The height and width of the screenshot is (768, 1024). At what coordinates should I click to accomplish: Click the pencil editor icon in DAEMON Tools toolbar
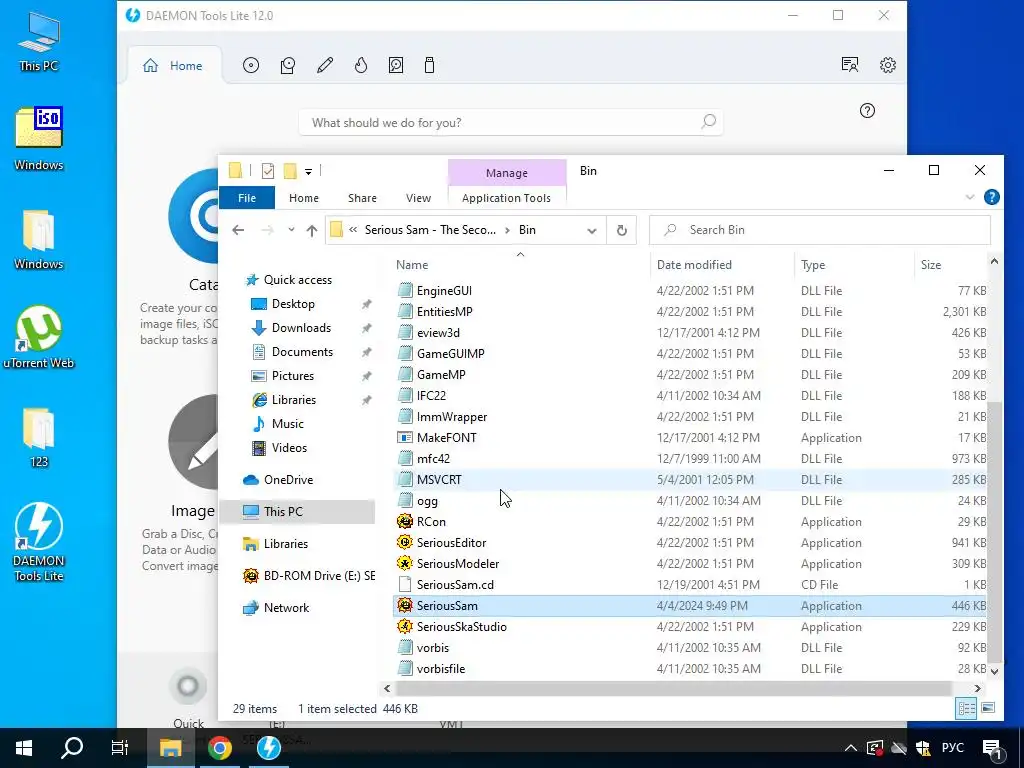(x=325, y=65)
